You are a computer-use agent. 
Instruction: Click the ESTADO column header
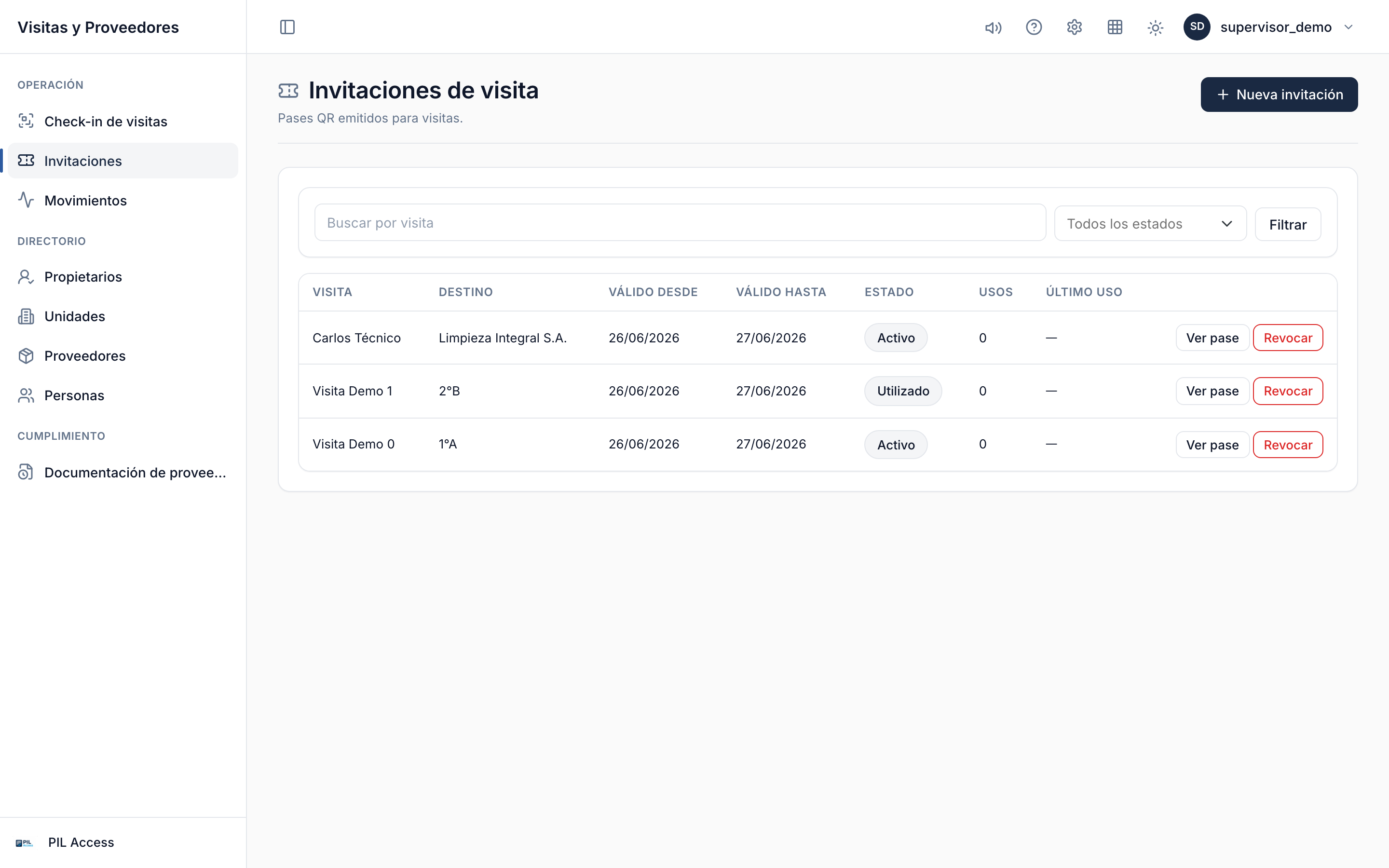888,292
